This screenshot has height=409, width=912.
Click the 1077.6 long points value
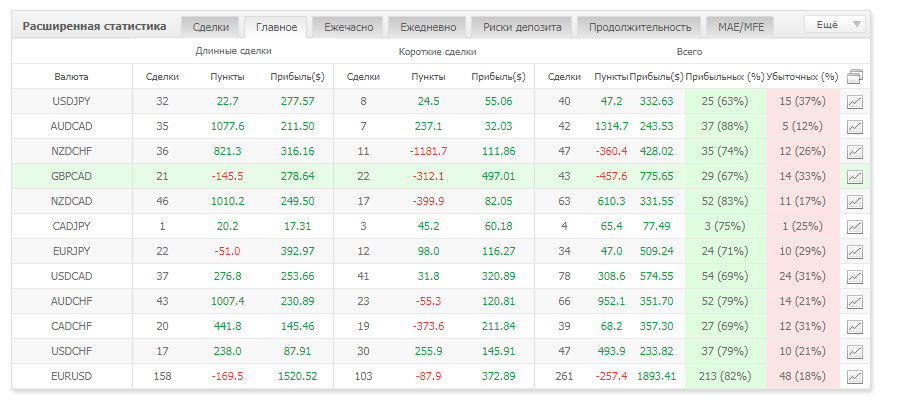(x=227, y=126)
